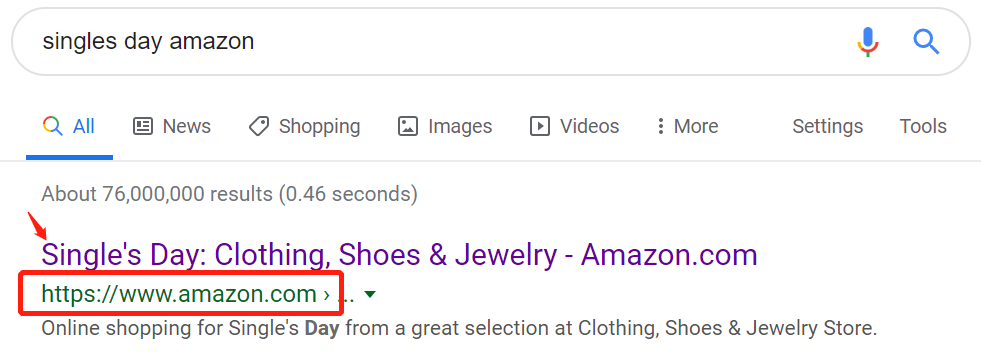Screen dimensions: 981x361
Task: Click the blue magnifier search button
Action: (926, 42)
